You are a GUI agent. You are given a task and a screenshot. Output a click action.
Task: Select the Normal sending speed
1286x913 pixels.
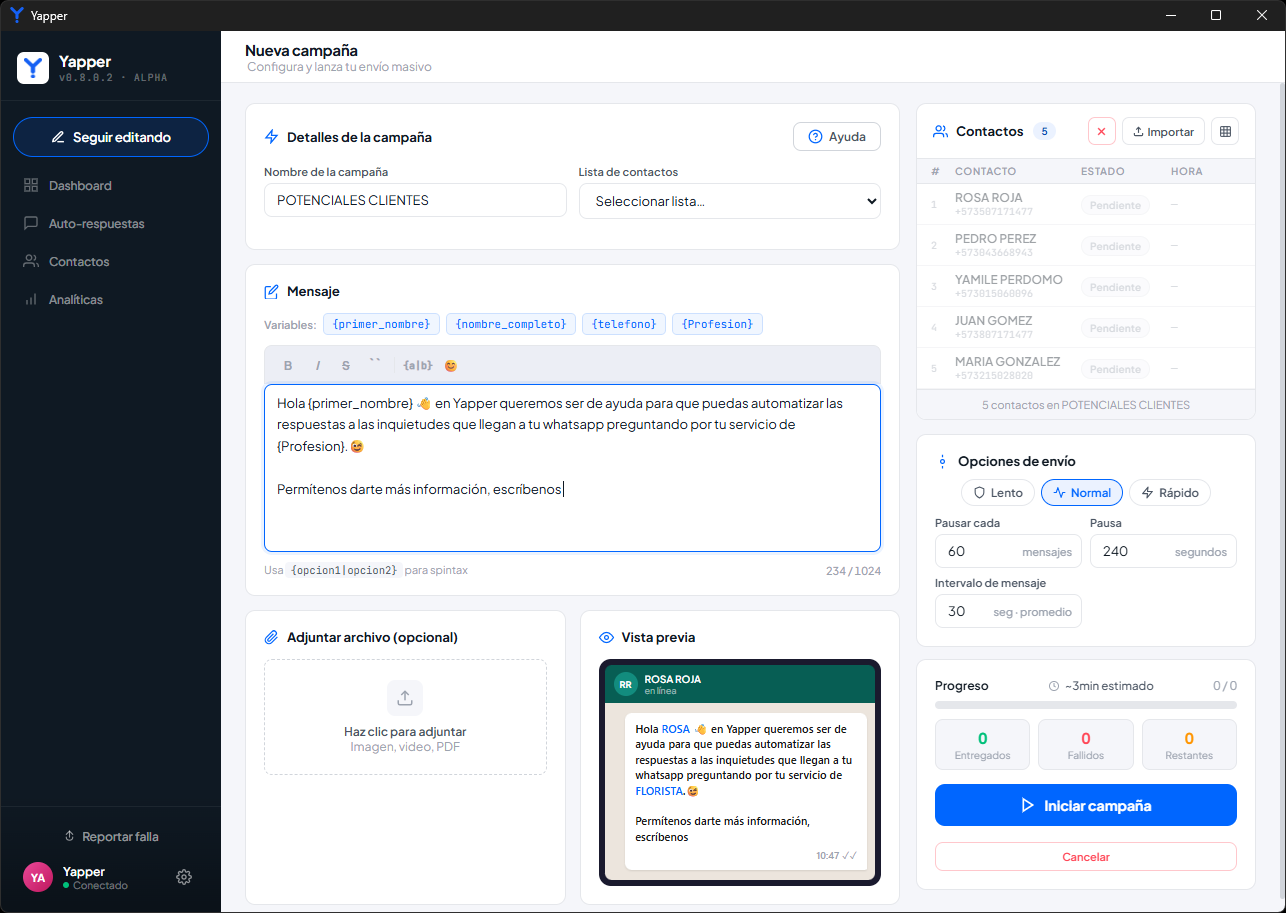tap(1082, 492)
